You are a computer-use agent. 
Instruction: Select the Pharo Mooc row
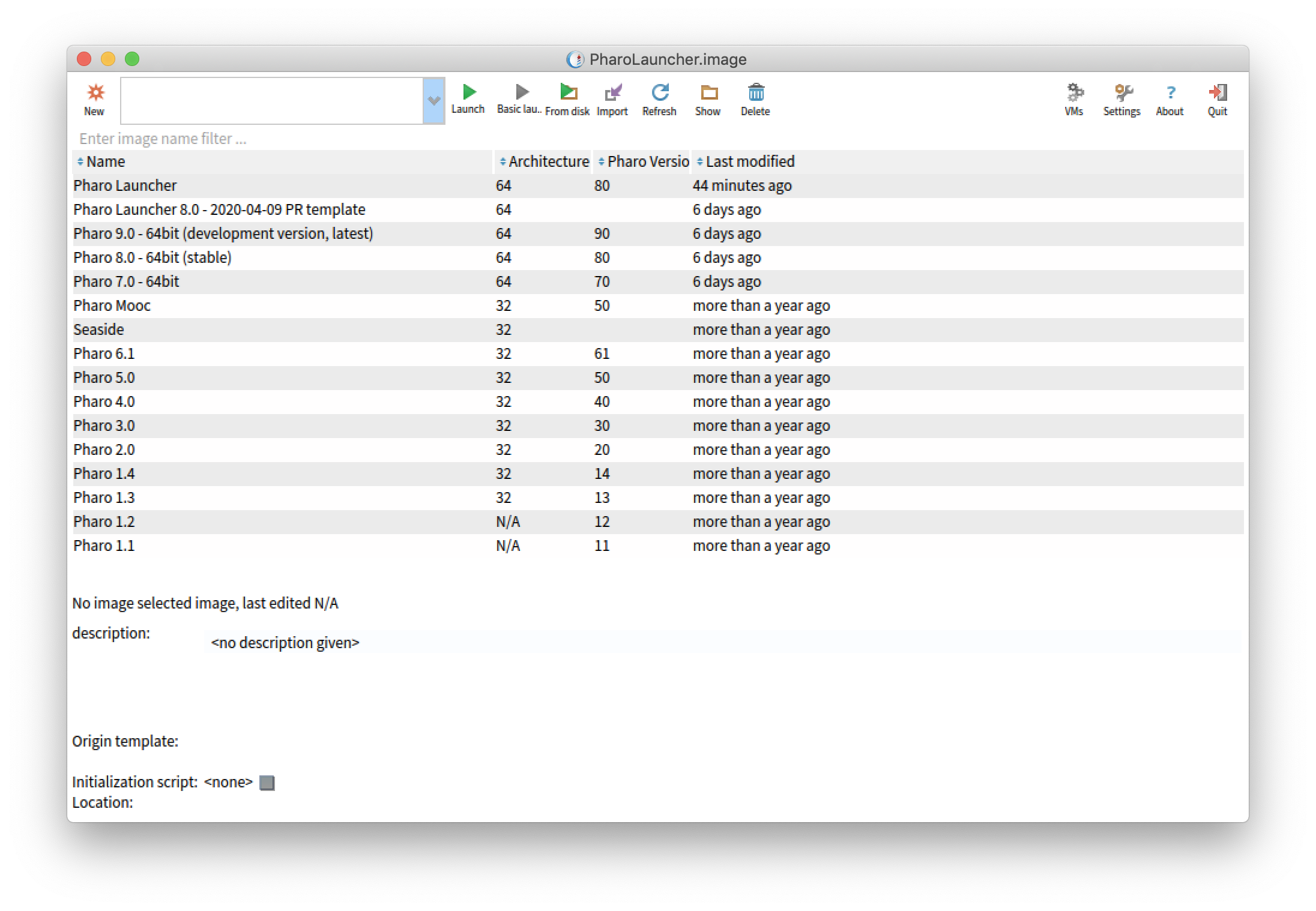658,305
